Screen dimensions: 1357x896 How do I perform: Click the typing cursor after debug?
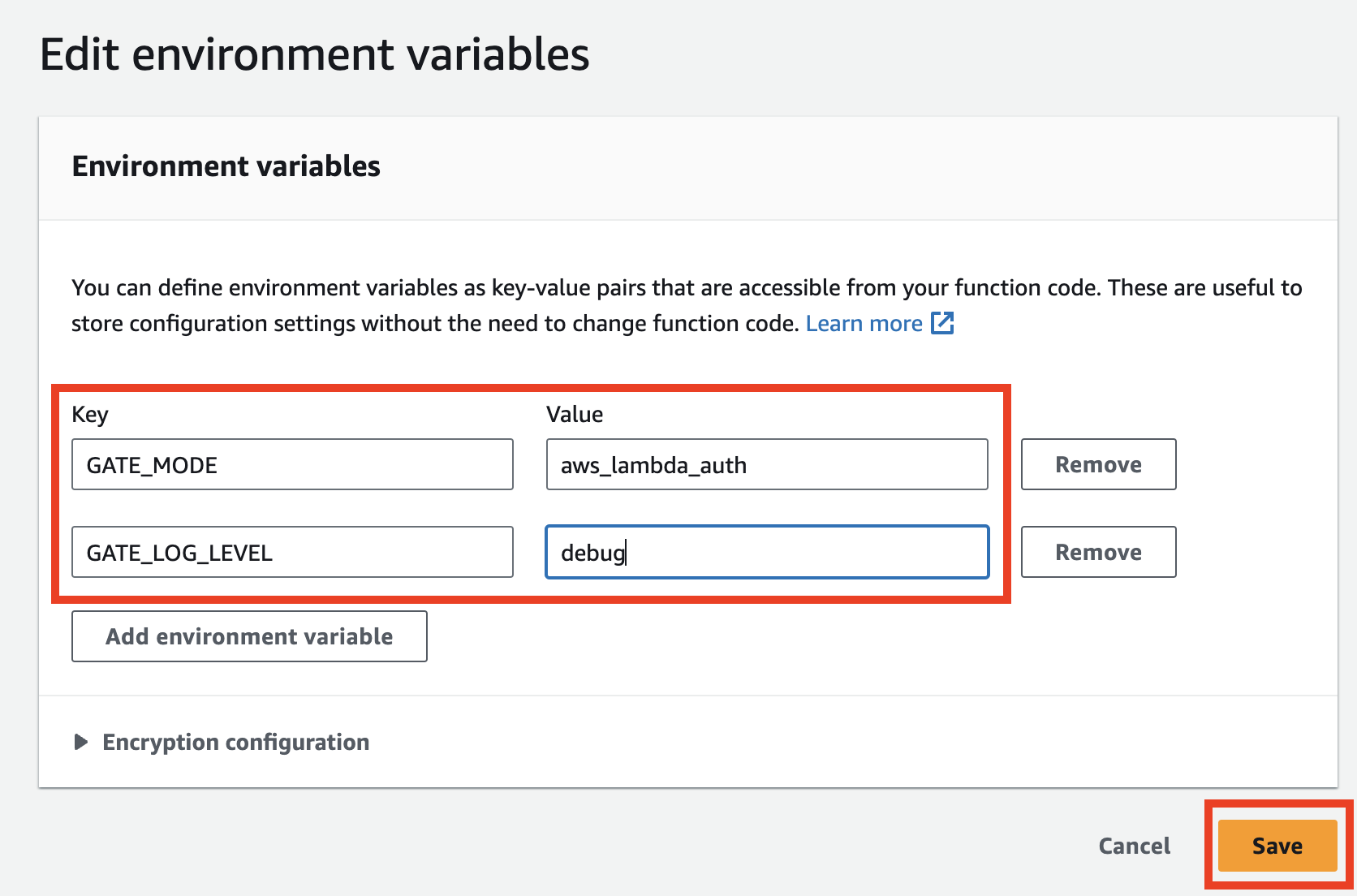click(627, 553)
